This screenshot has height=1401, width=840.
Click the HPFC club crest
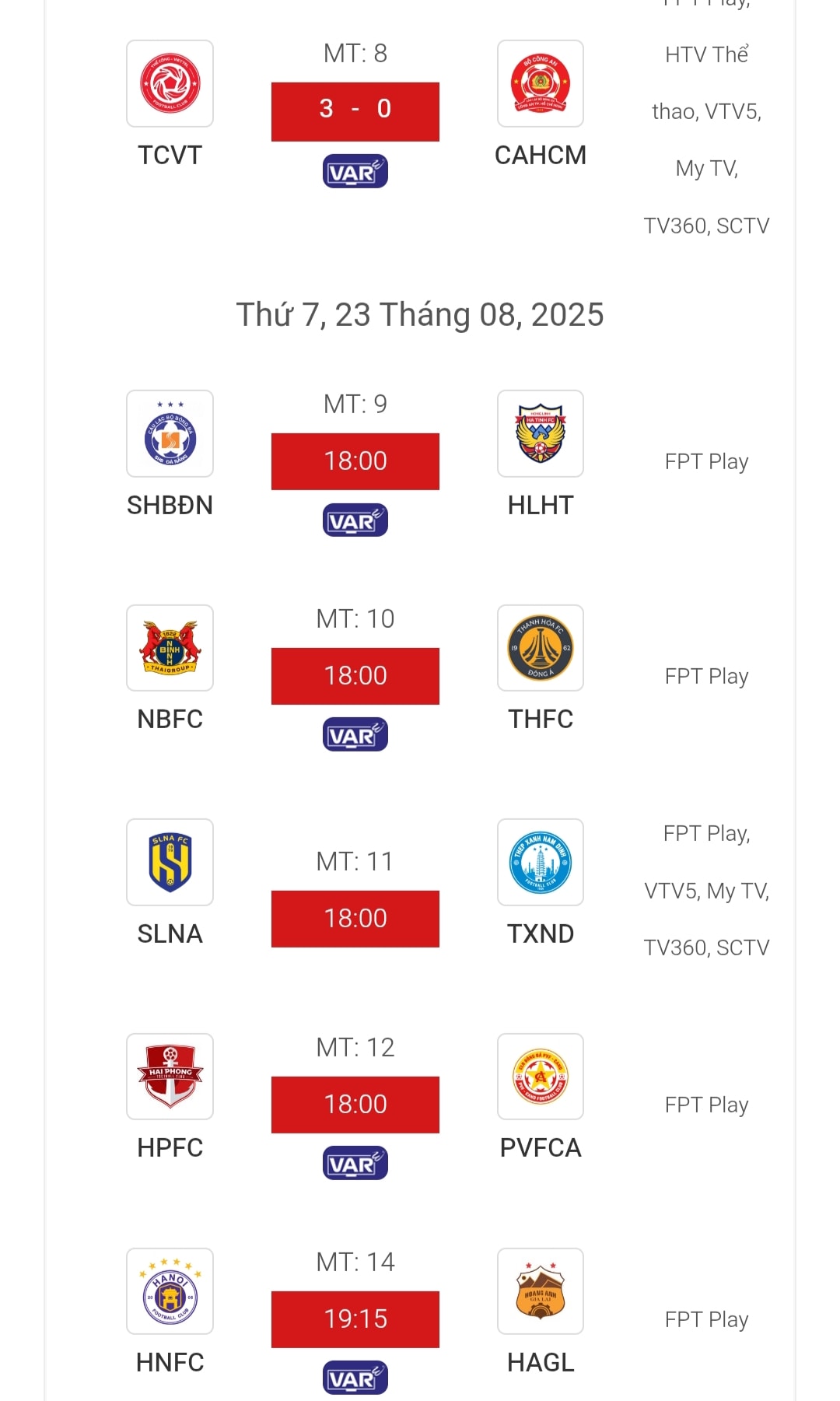(x=170, y=1077)
